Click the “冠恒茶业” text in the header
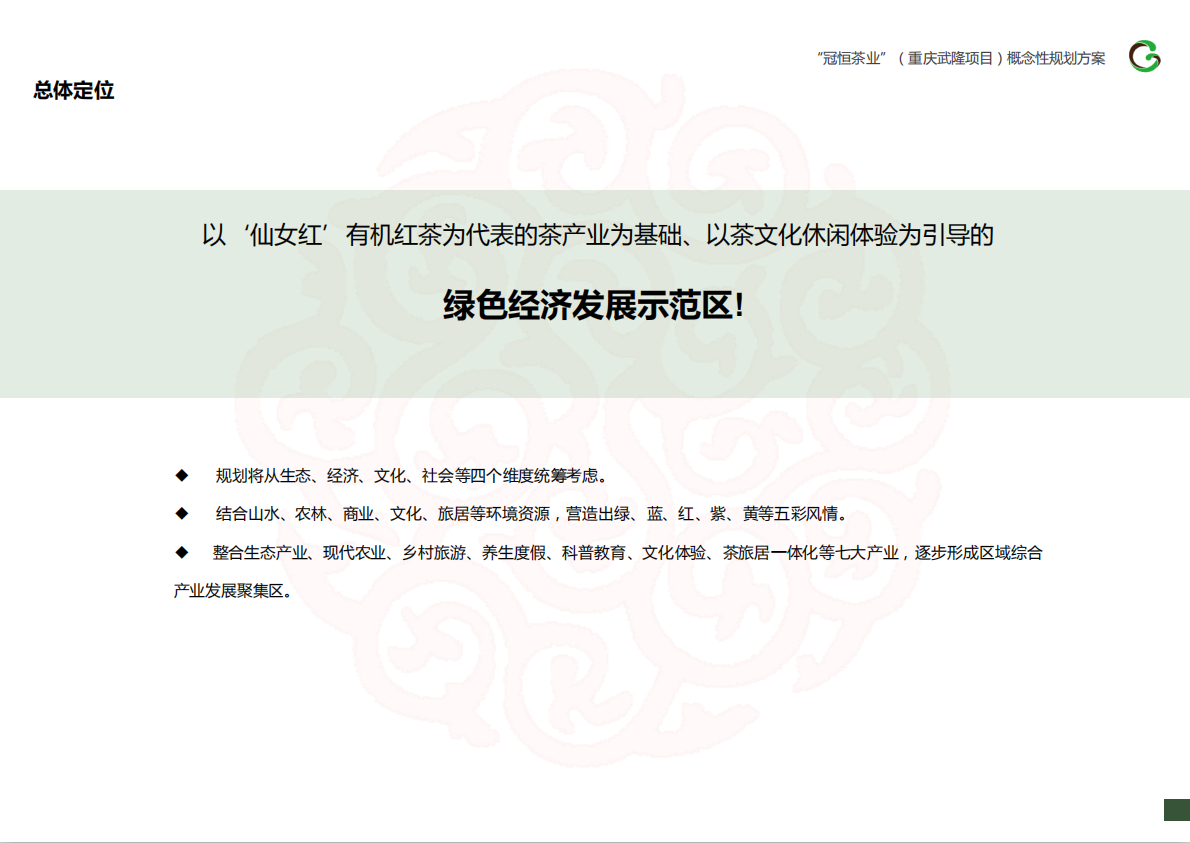This screenshot has height=843, width=1190. [853, 59]
